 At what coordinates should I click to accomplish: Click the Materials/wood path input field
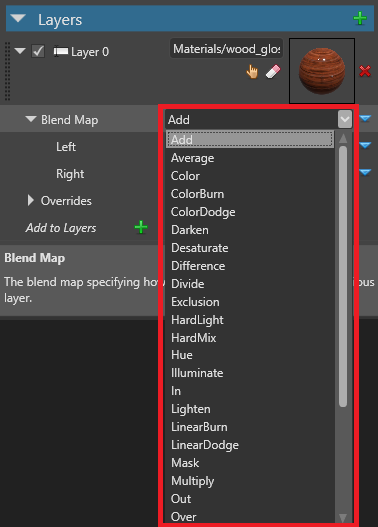tap(226, 49)
